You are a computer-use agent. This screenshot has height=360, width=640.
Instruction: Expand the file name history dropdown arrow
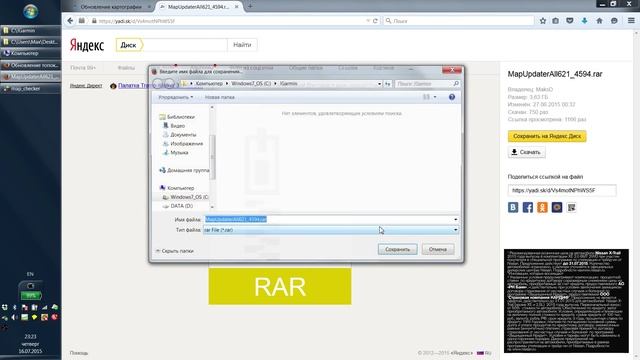[456, 220]
